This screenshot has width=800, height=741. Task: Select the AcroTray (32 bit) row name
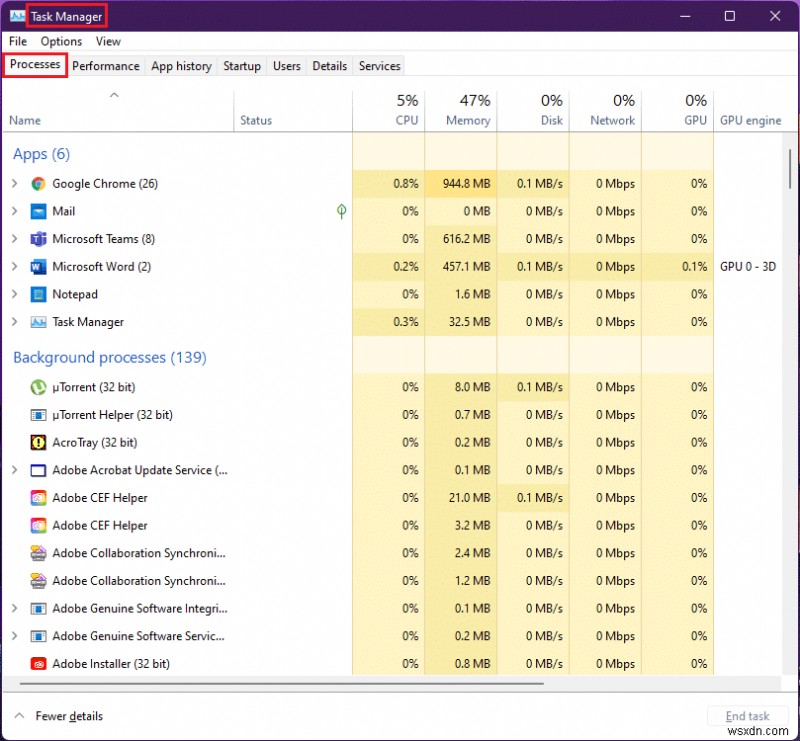94,442
